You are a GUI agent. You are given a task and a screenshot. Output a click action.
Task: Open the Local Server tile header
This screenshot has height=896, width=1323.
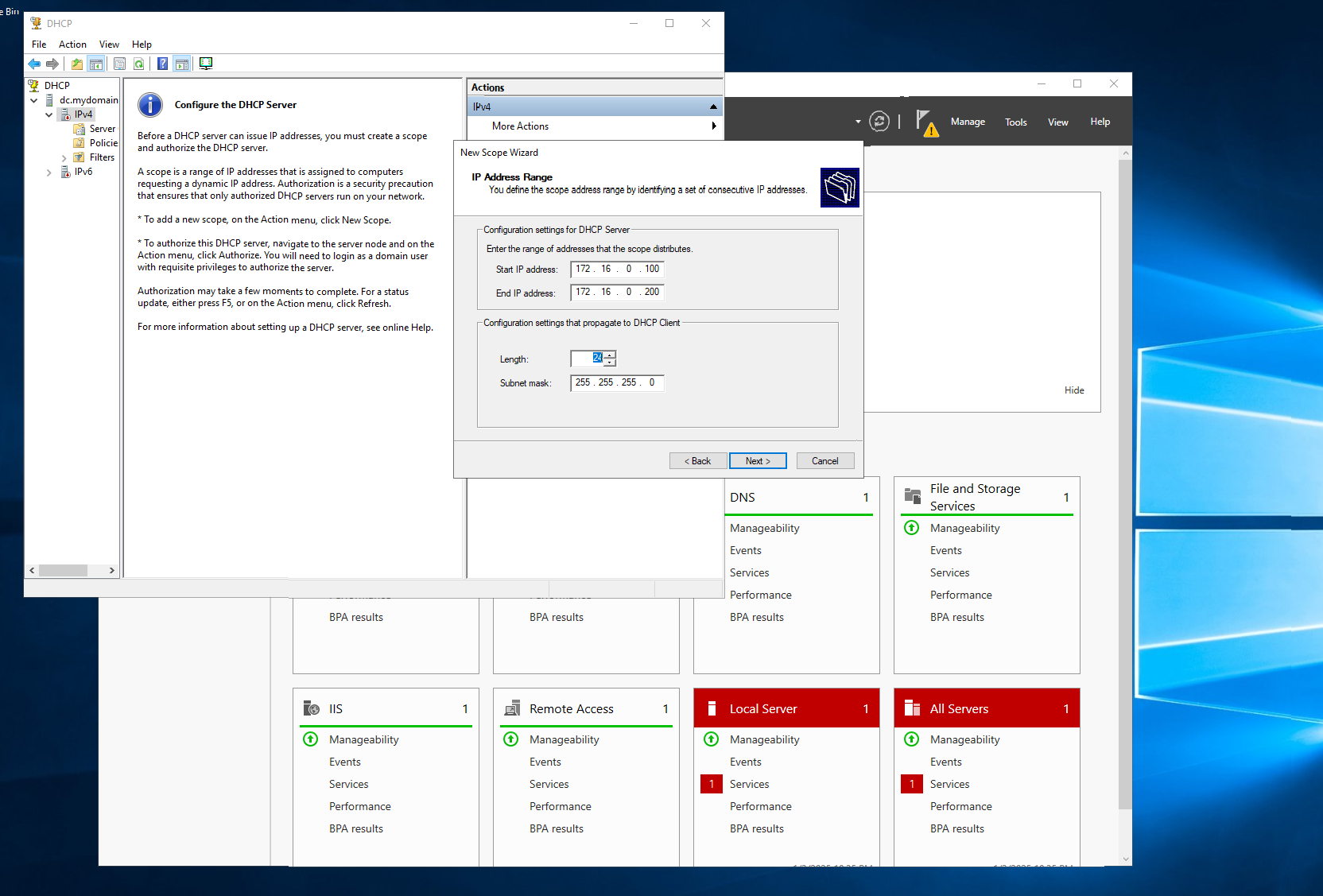pyautogui.click(x=786, y=708)
